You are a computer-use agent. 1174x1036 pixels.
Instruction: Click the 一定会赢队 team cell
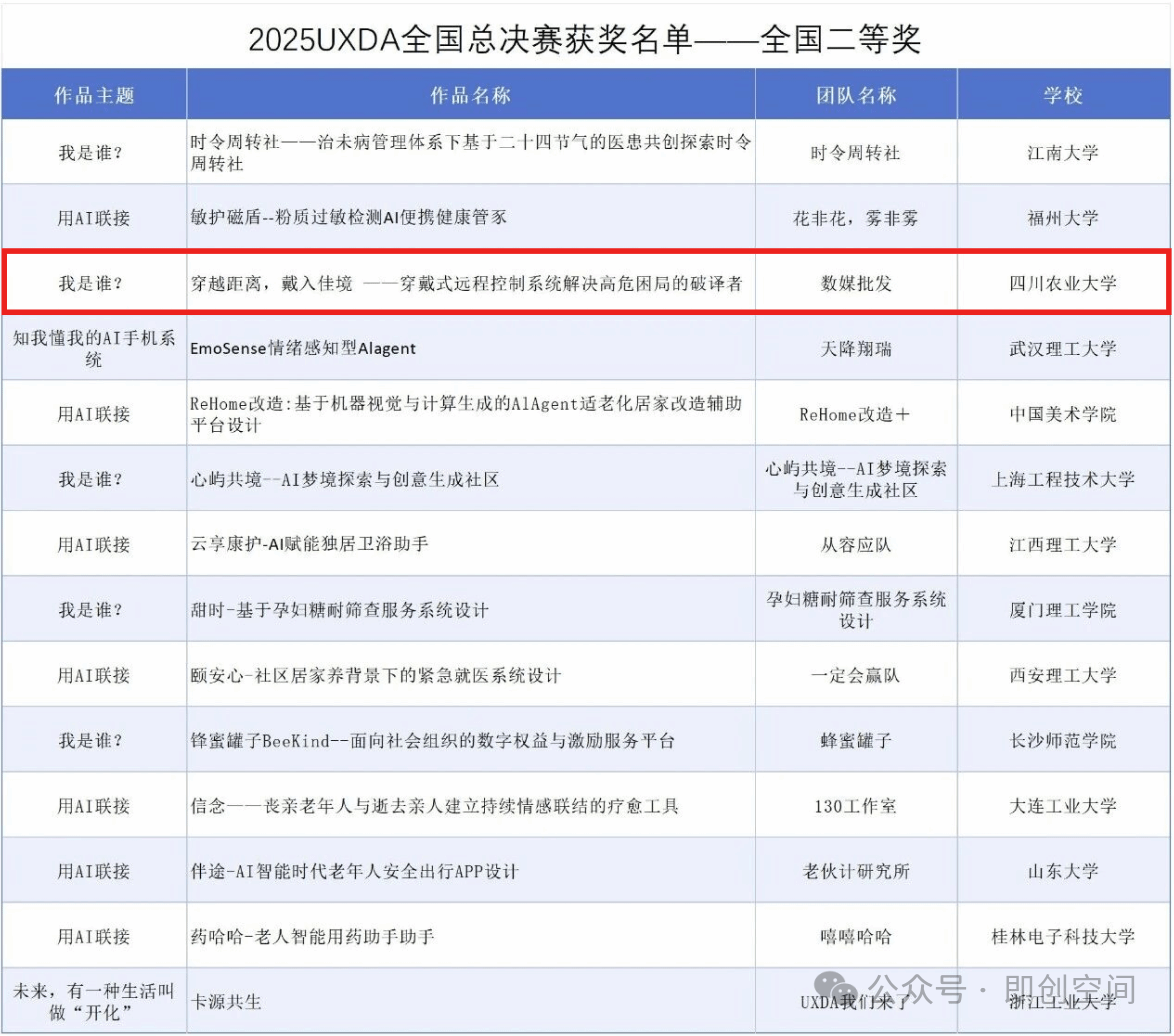[x=856, y=676]
